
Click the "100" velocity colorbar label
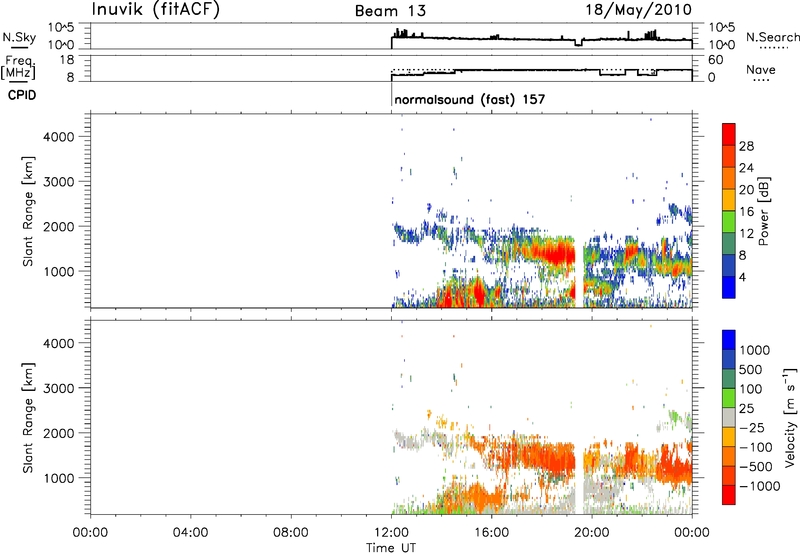point(750,389)
